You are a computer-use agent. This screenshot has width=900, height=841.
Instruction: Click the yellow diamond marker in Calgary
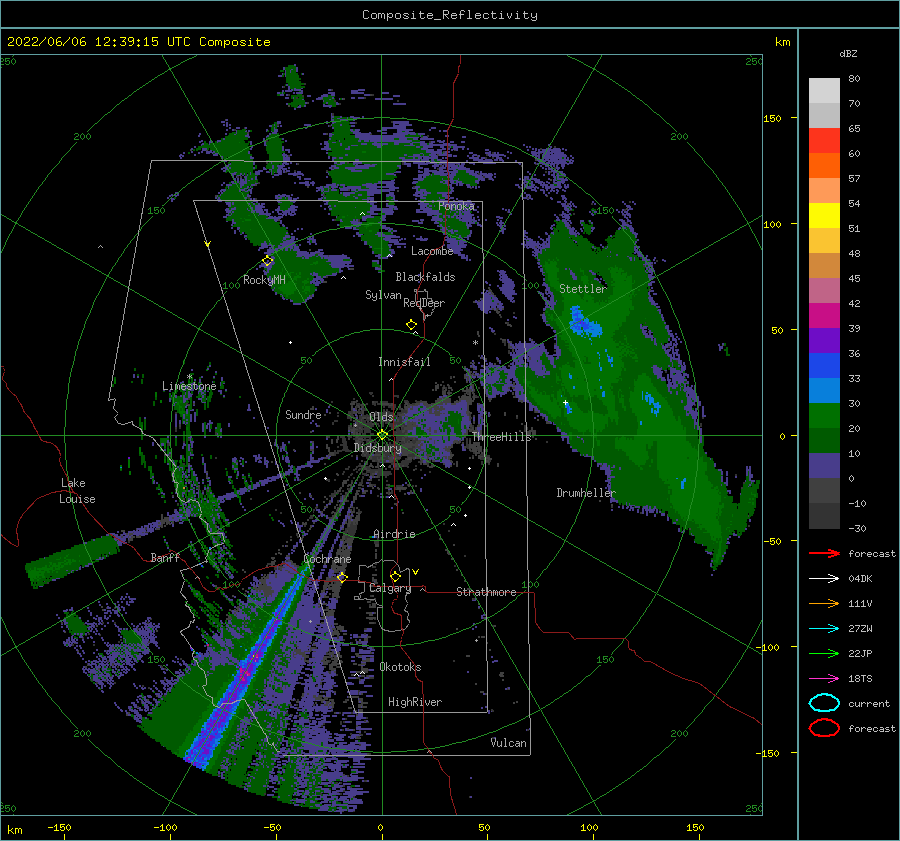[x=395, y=576]
